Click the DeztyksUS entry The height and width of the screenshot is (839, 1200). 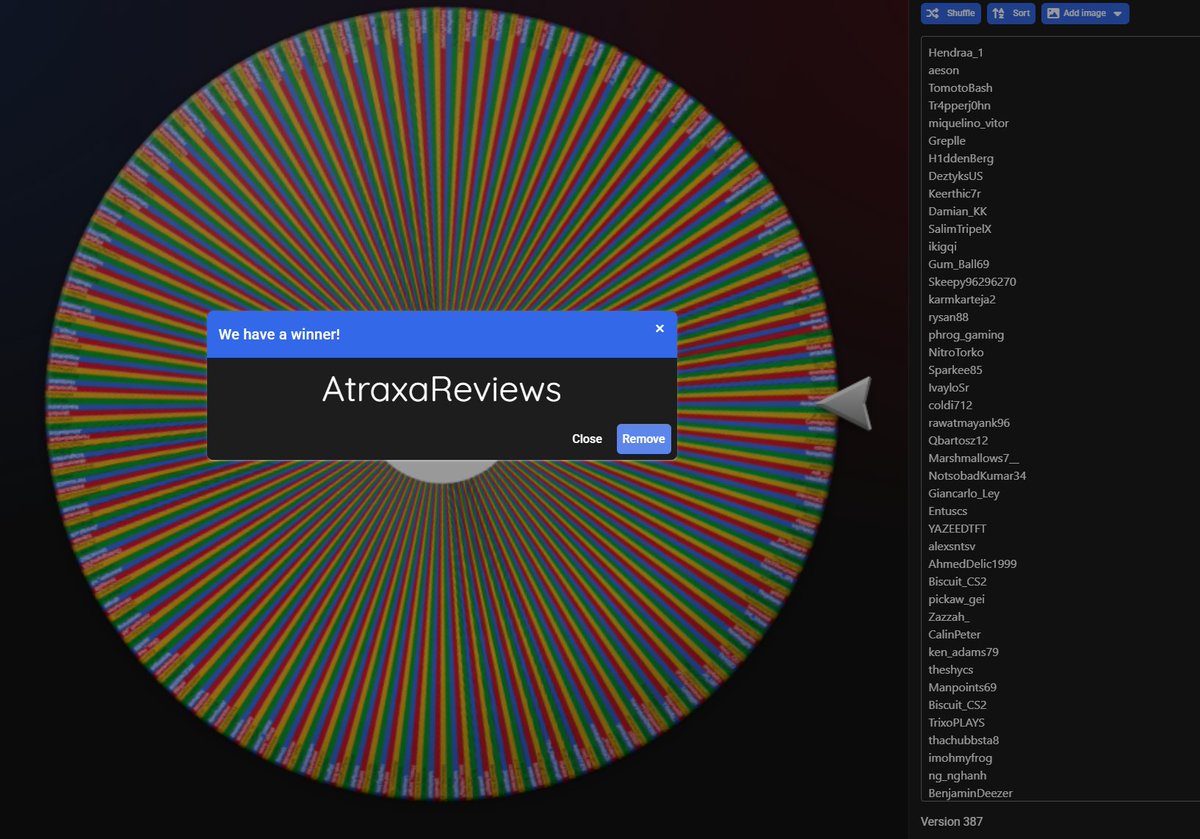(955, 176)
